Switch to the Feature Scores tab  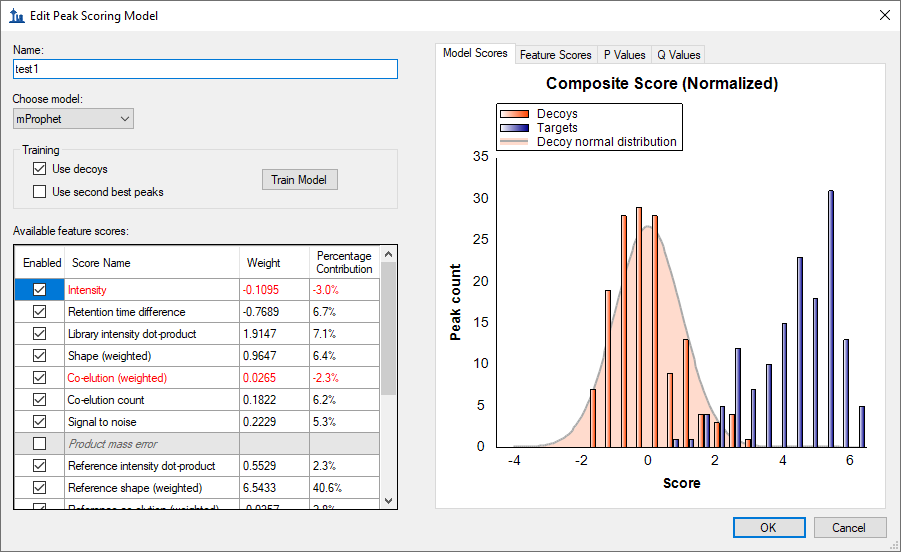point(555,55)
